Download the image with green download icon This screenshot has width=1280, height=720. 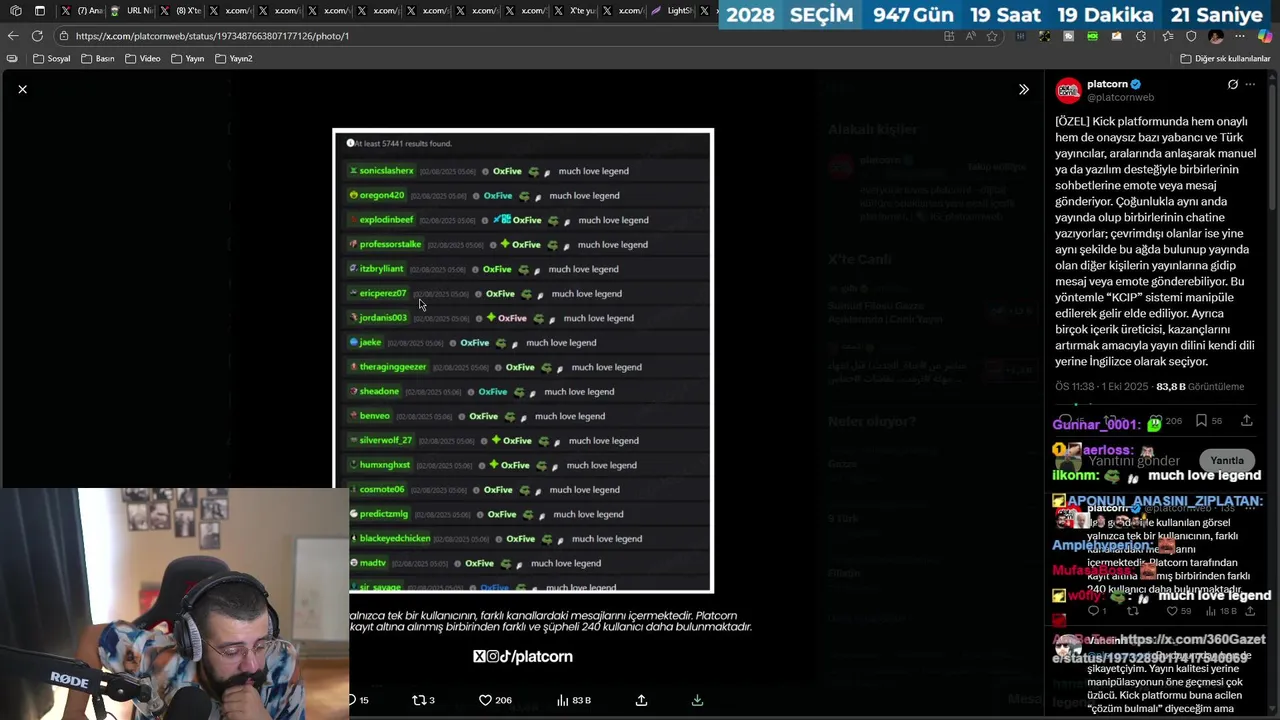(697, 700)
